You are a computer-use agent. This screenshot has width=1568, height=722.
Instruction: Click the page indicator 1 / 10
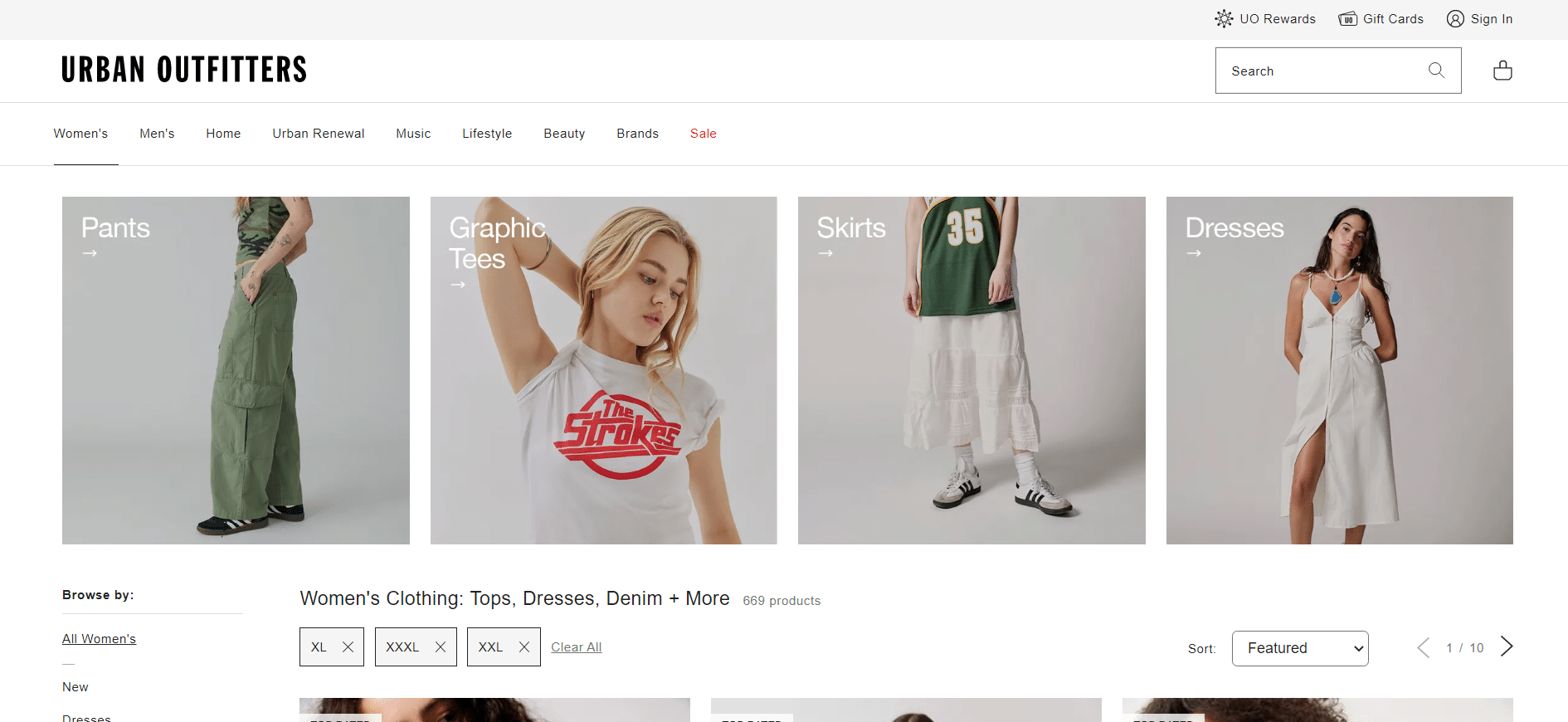(1465, 648)
